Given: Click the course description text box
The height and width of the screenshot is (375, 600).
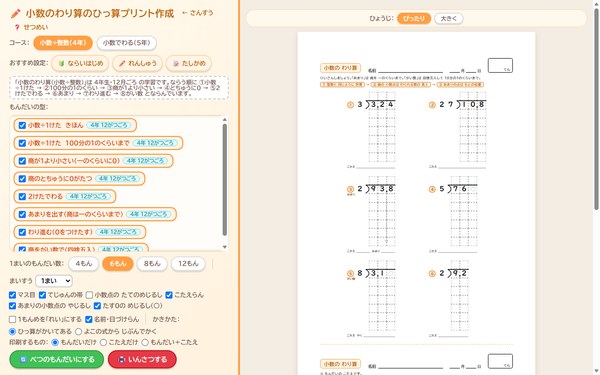Looking at the screenshot, I should tap(119, 88).
